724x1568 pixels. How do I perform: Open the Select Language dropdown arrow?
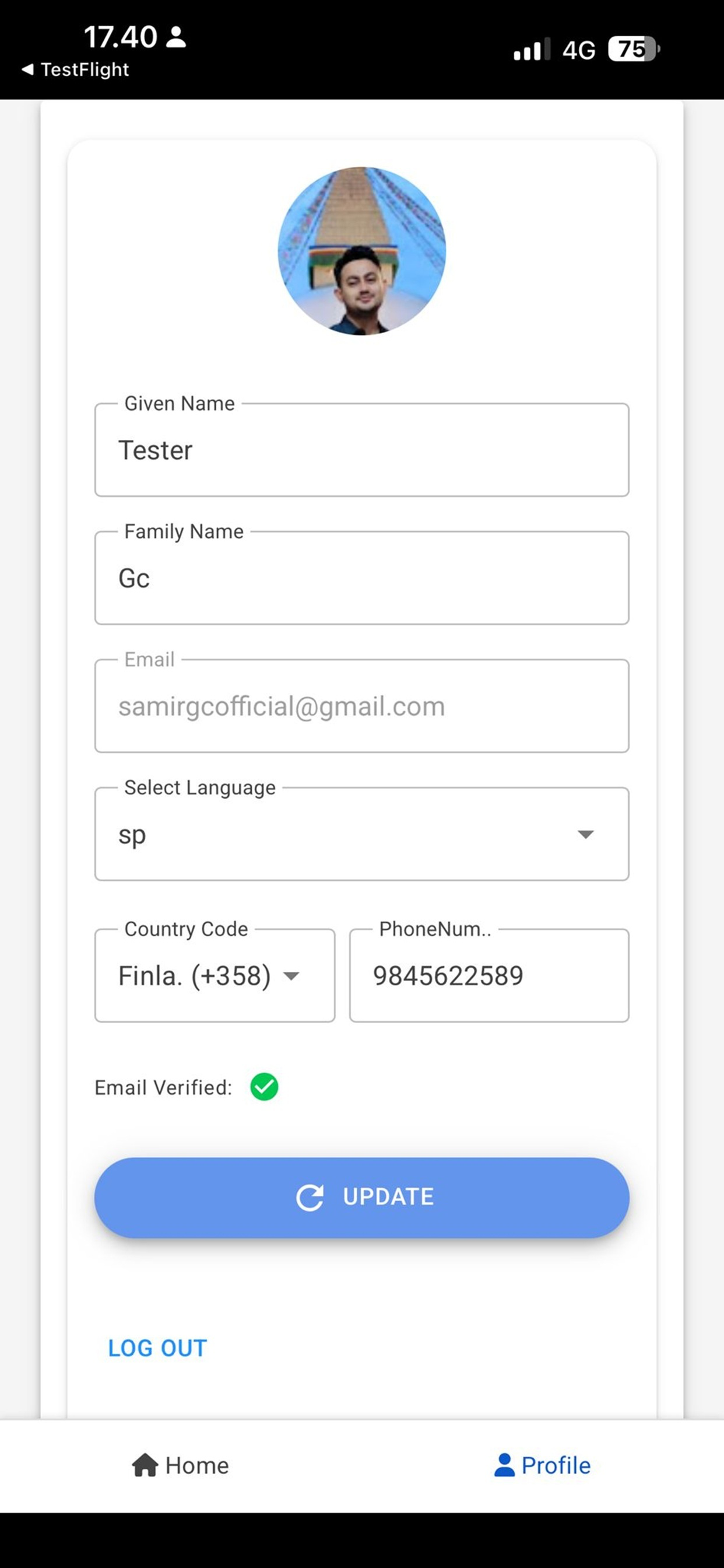coord(585,835)
